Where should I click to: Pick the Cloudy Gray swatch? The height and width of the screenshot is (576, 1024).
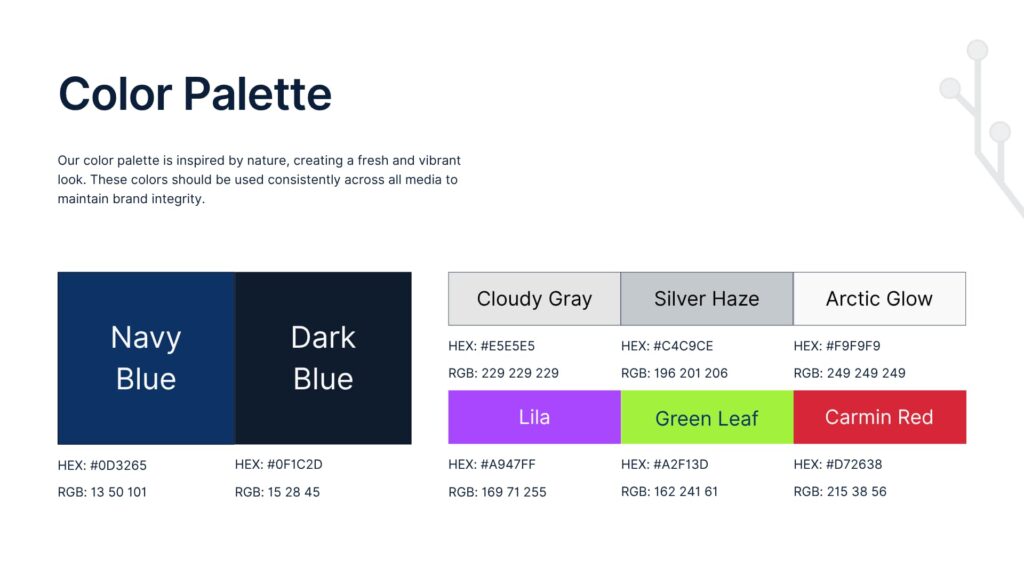(x=534, y=298)
